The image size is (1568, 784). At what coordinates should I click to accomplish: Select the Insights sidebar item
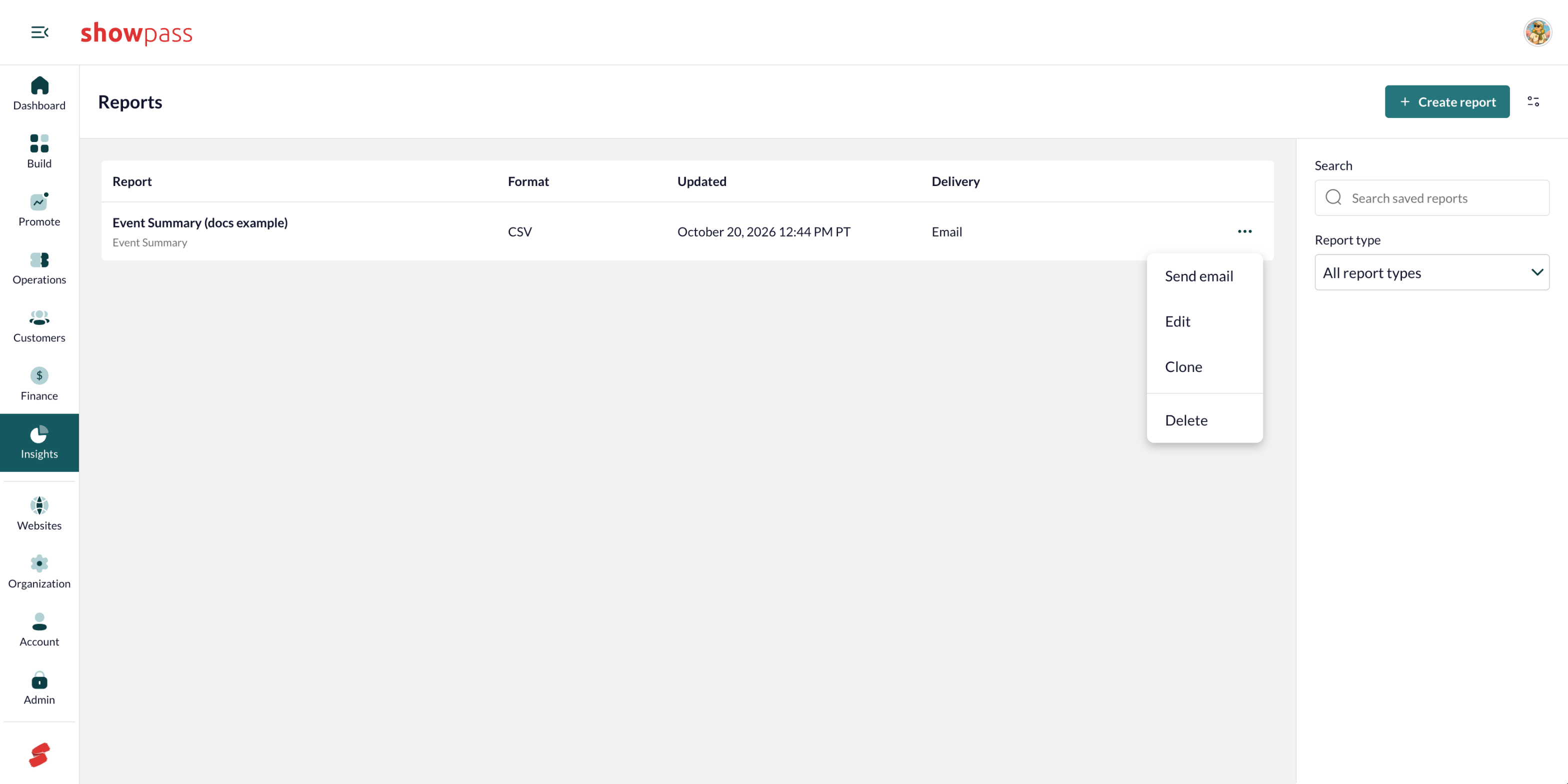pos(39,442)
